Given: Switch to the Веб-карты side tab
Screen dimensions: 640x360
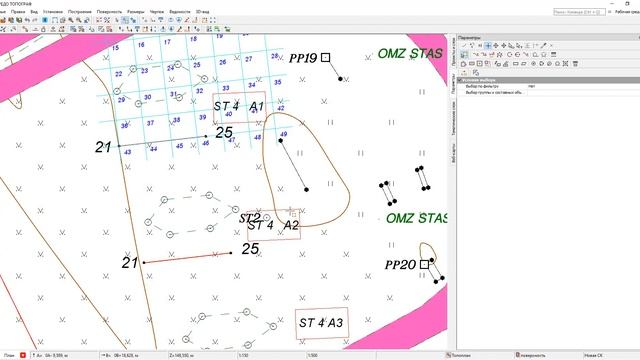Looking at the screenshot, I should [453, 153].
